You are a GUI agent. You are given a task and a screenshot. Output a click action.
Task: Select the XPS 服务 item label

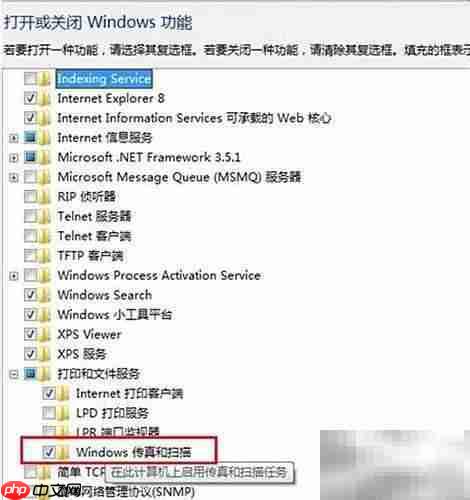click(82, 354)
